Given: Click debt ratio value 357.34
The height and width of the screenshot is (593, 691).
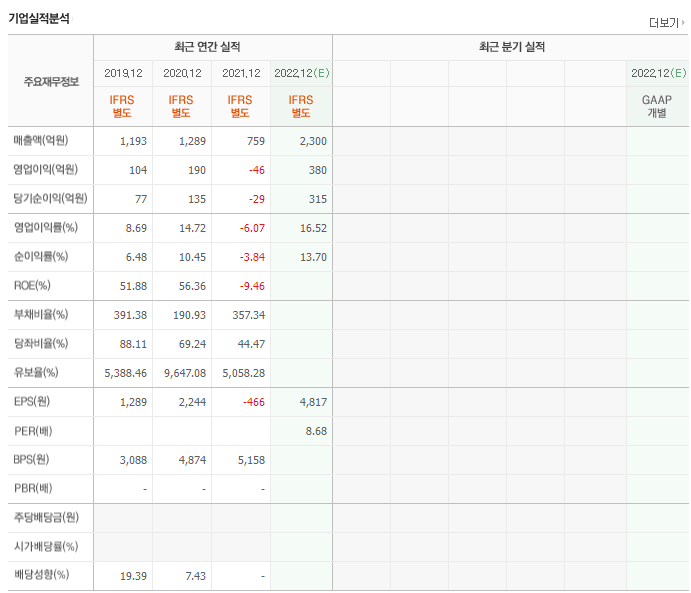Looking at the screenshot, I should (x=249, y=315).
